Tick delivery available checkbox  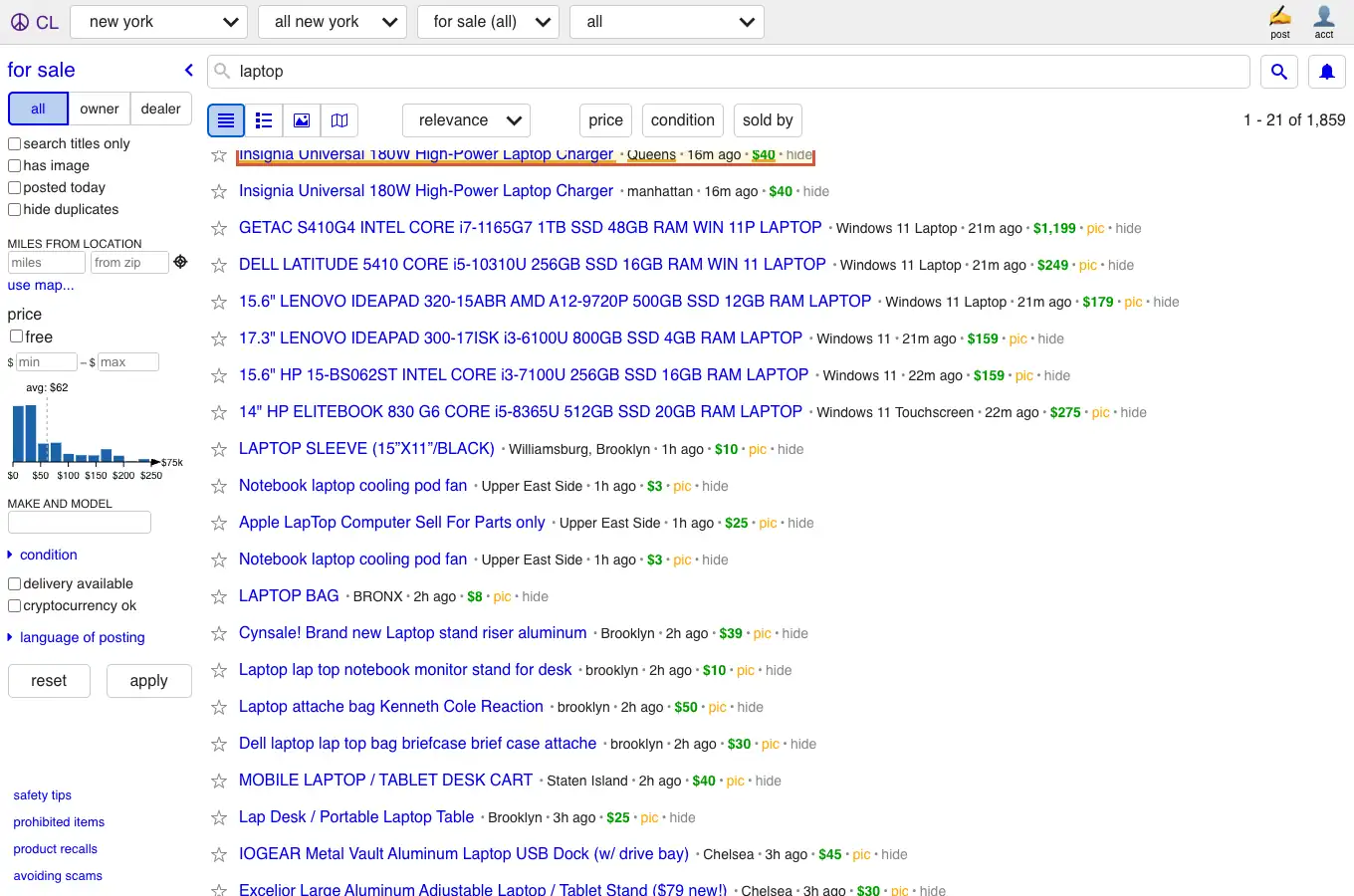[15, 584]
